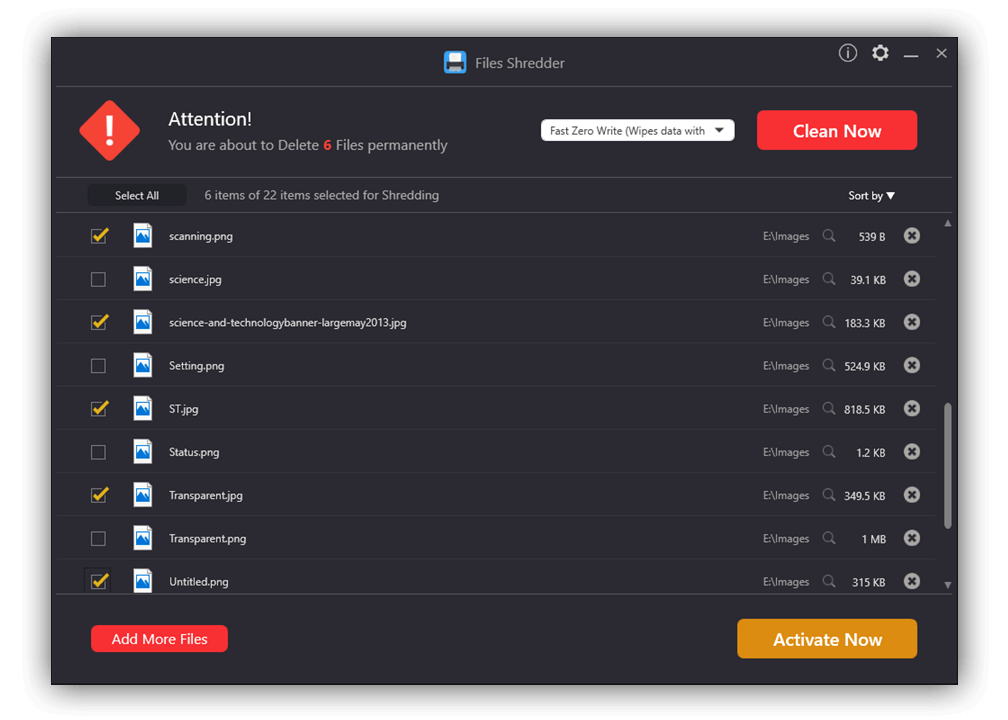Click magnifier icon for science-and-technologybanner-largemay2013.jpg
Screen dimensions: 1008x720
coord(829,322)
